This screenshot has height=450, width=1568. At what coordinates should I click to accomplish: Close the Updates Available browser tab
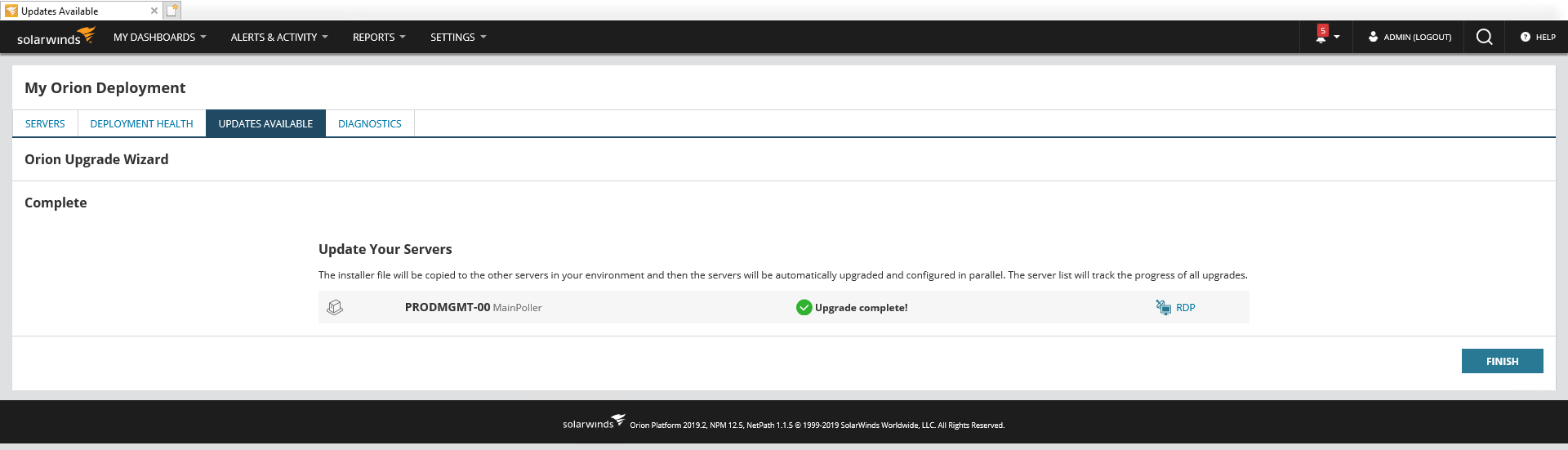[154, 11]
